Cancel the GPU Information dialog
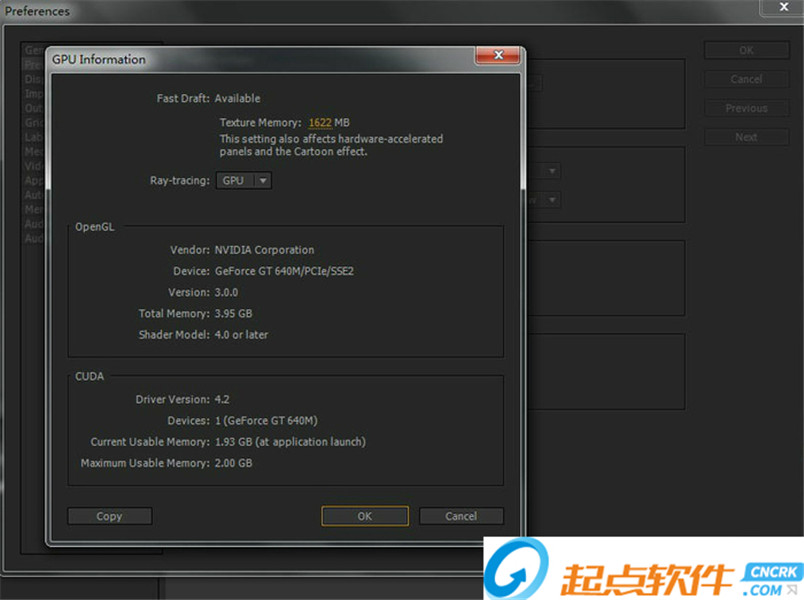 461,516
